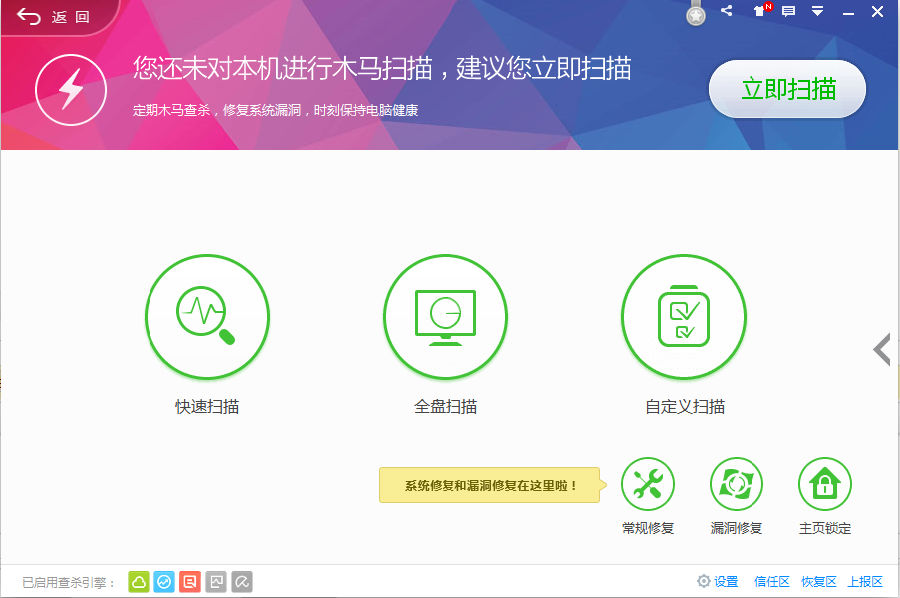
Task: Open the general repair (常规修复) tool
Action: click(648, 484)
